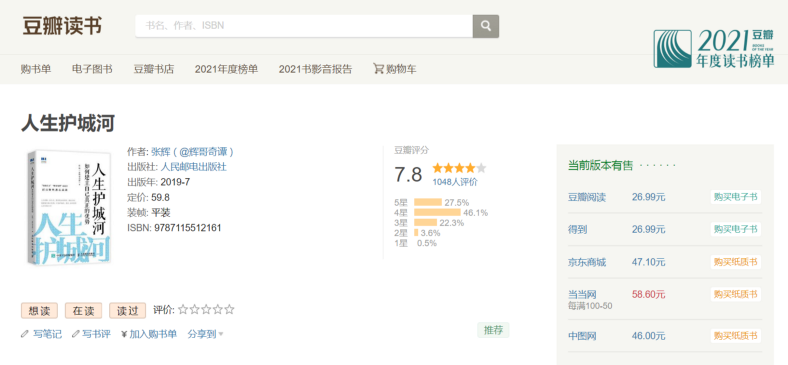The width and height of the screenshot is (788, 365).
Task: Click the search magnifier icon button
Action: tap(485, 26)
